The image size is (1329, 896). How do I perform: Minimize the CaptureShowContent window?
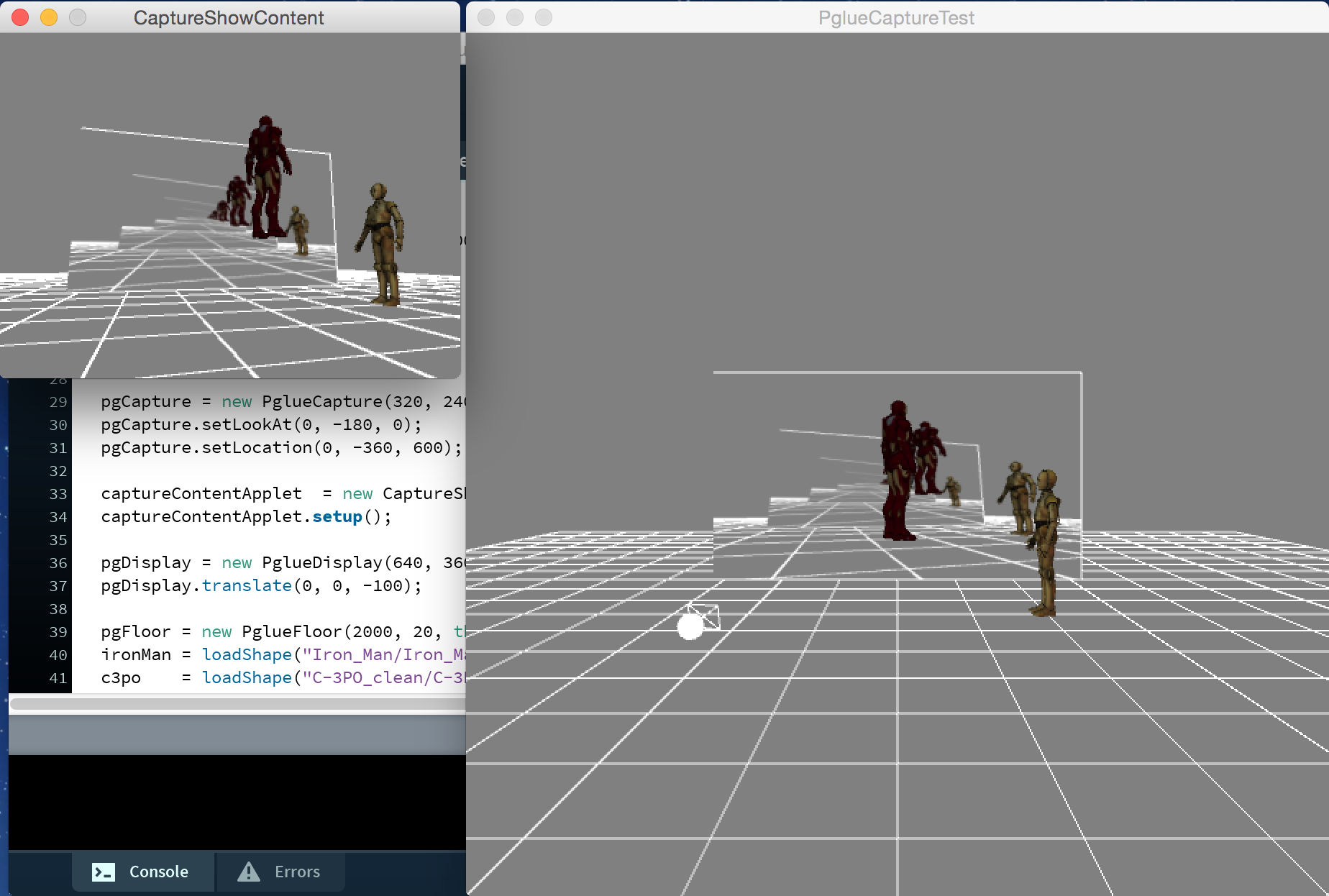click(49, 17)
